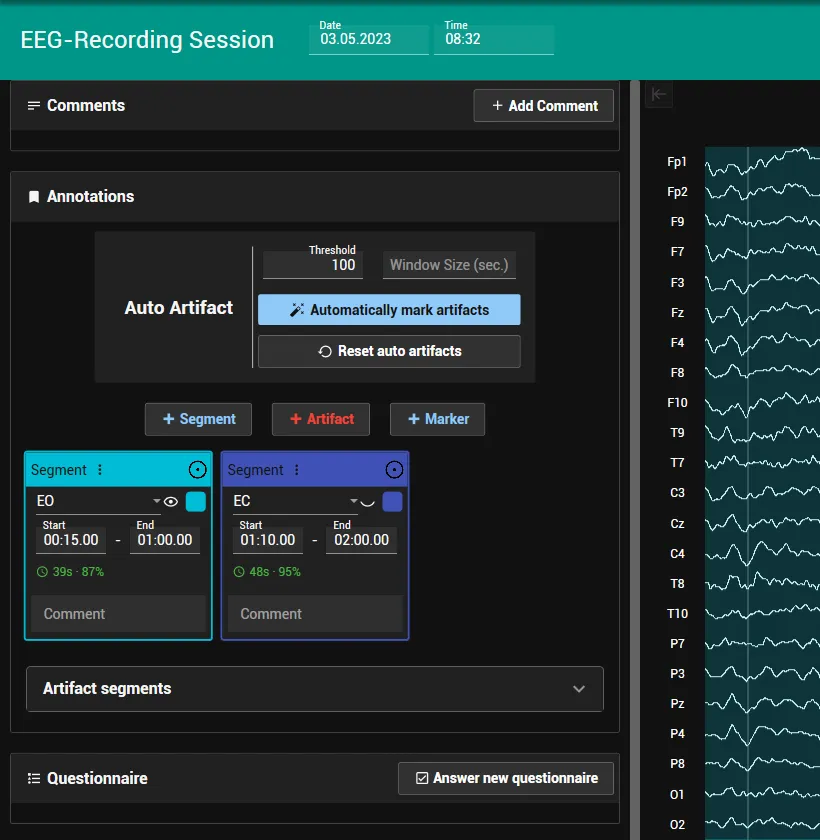Screen dimensions: 820x840
Task: Click the EEG-Recording Session title
Action: (147, 40)
